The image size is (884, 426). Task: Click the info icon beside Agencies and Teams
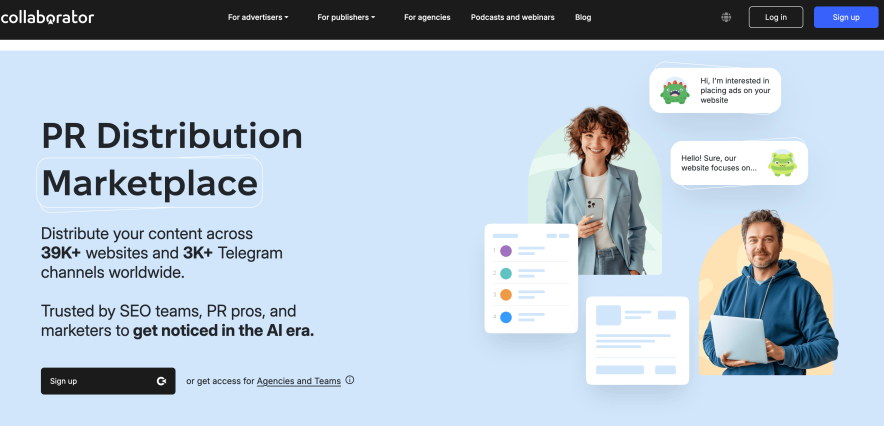pos(350,380)
